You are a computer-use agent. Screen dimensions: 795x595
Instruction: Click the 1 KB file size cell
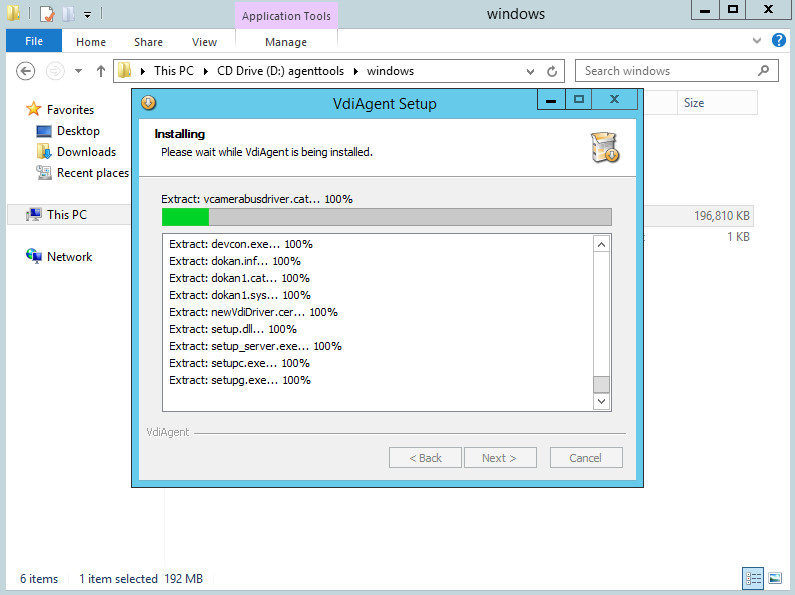click(738, 237)
